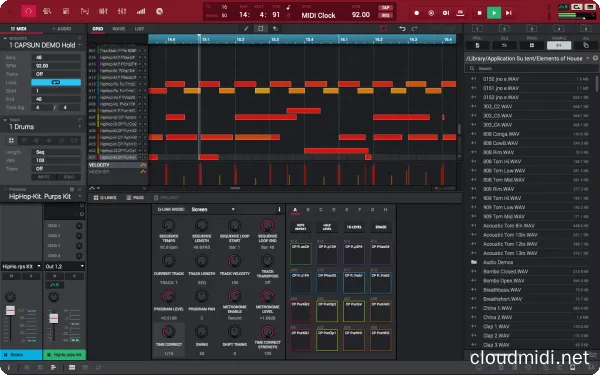Open the signal bars icon in top toolbar
Image resolution: width=600 pixels, height=375 pixels.
(x=141, y=11)
